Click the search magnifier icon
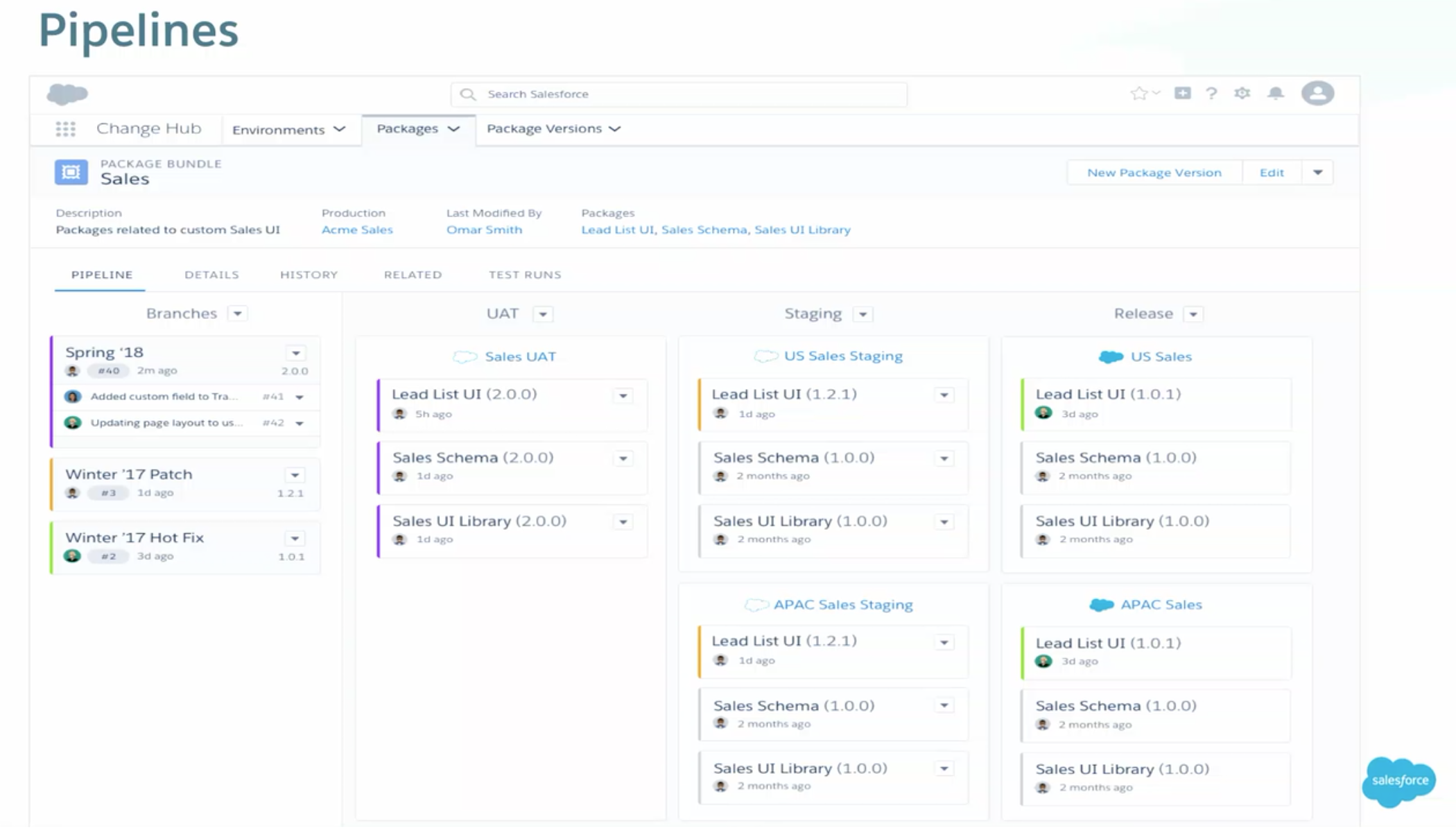Image resolution: width=1456 pixels, height=828 pixels. (468, 94)
